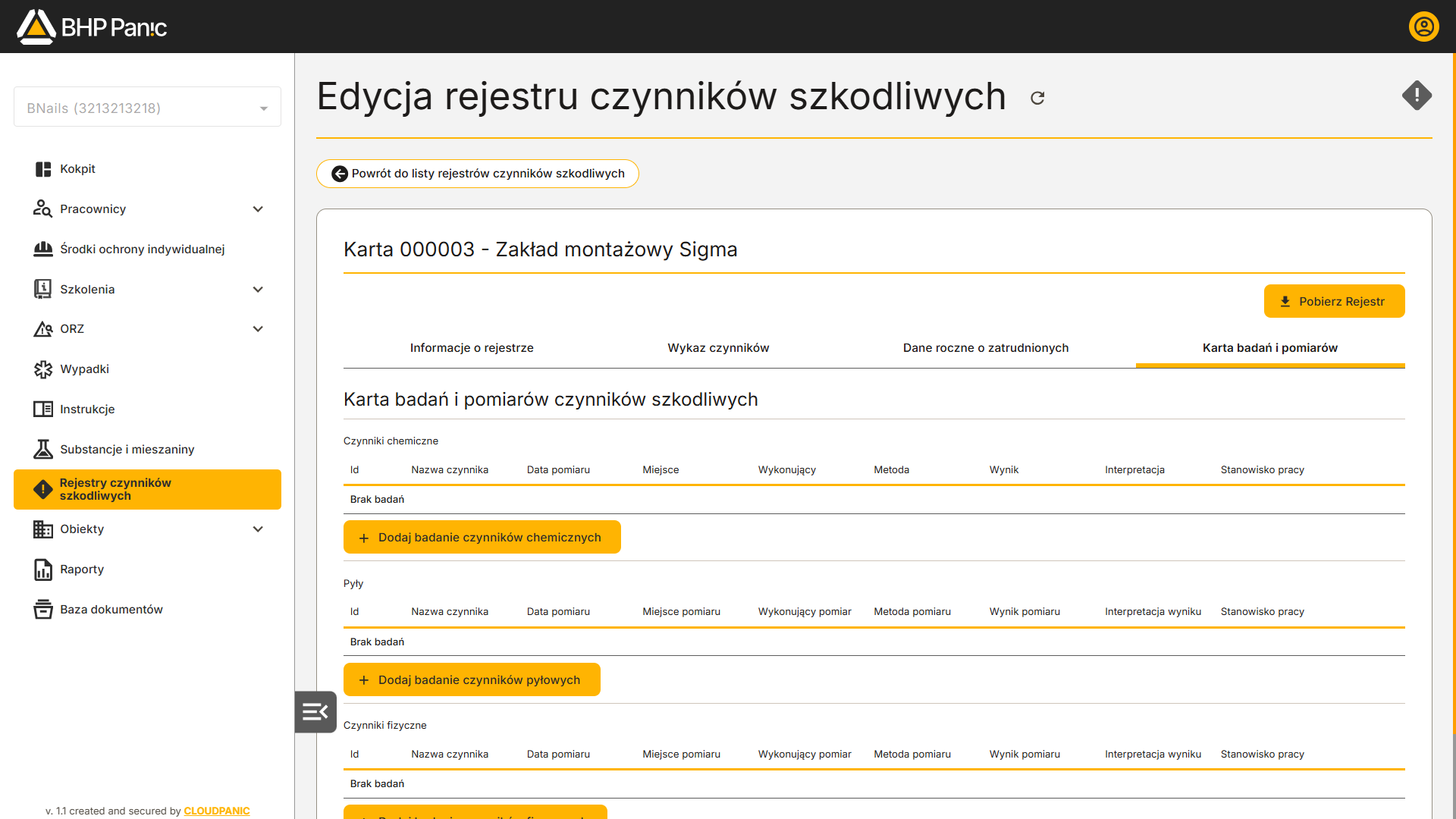Switch to Wykaz czynników tab
Screen dimensions: 1456x819
coord(718,348)
